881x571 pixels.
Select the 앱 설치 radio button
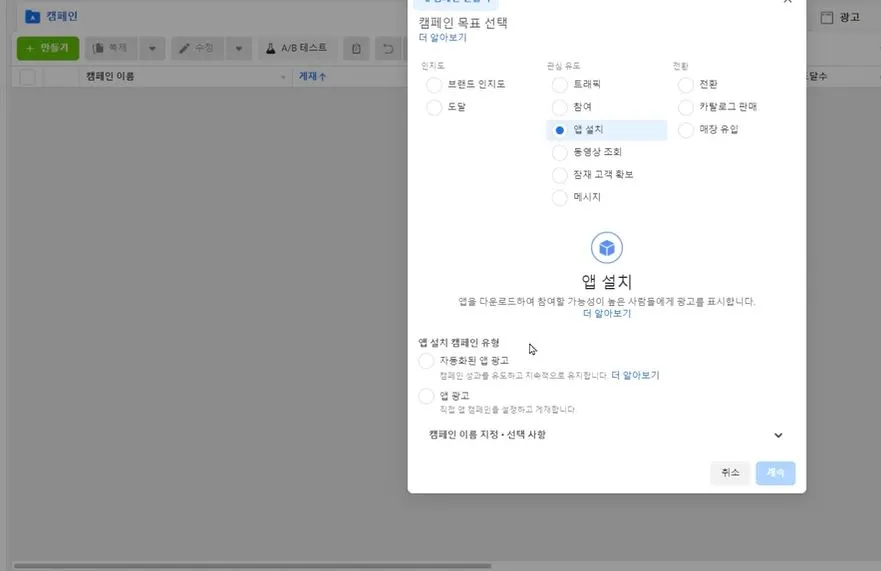(560, 130)
